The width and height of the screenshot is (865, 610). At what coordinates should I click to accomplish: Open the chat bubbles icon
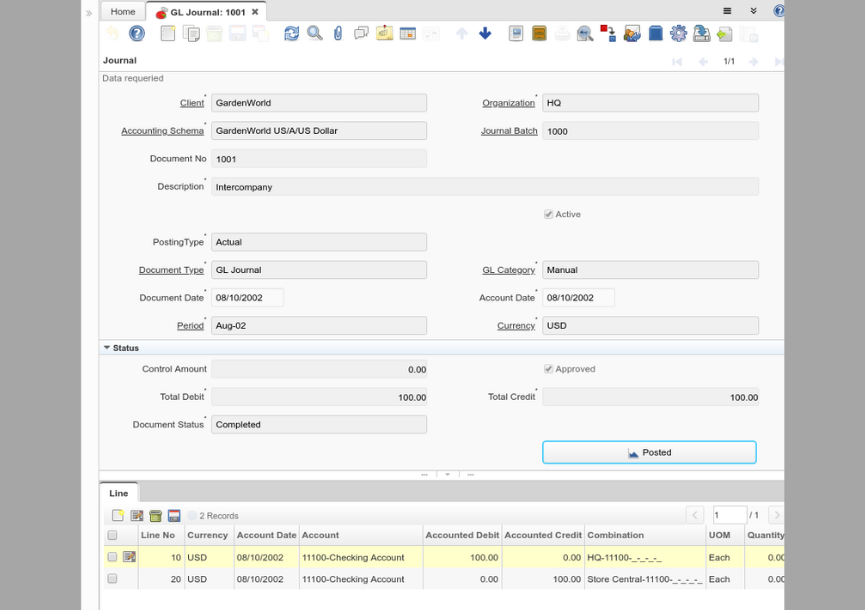pos(361,34)
